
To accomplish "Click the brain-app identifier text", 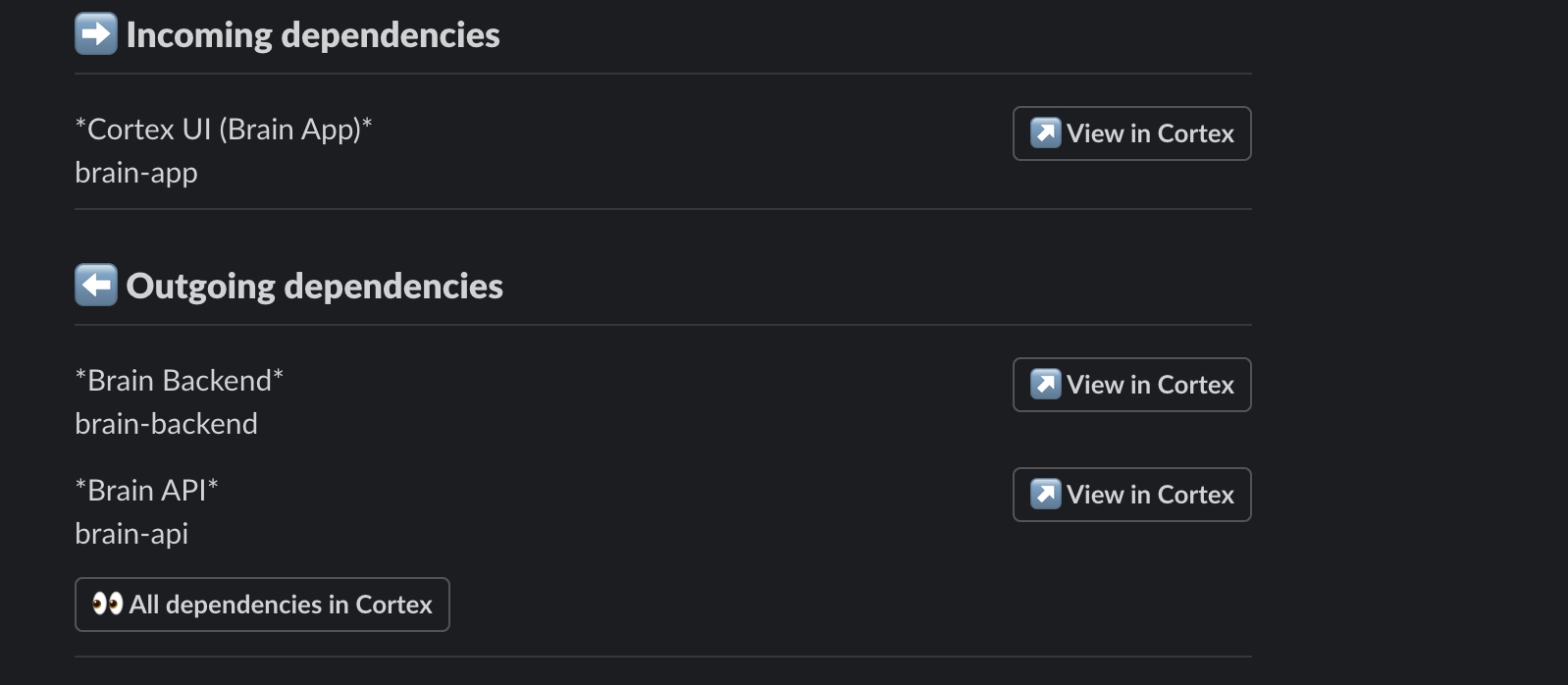I will [x=136, y=173].
